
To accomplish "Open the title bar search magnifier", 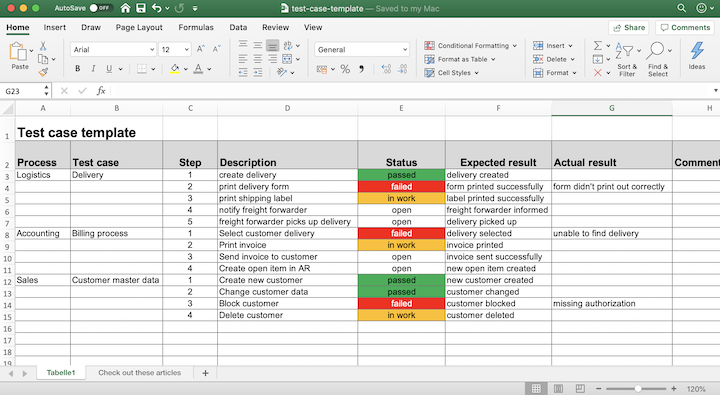I will tap(681, 8).
